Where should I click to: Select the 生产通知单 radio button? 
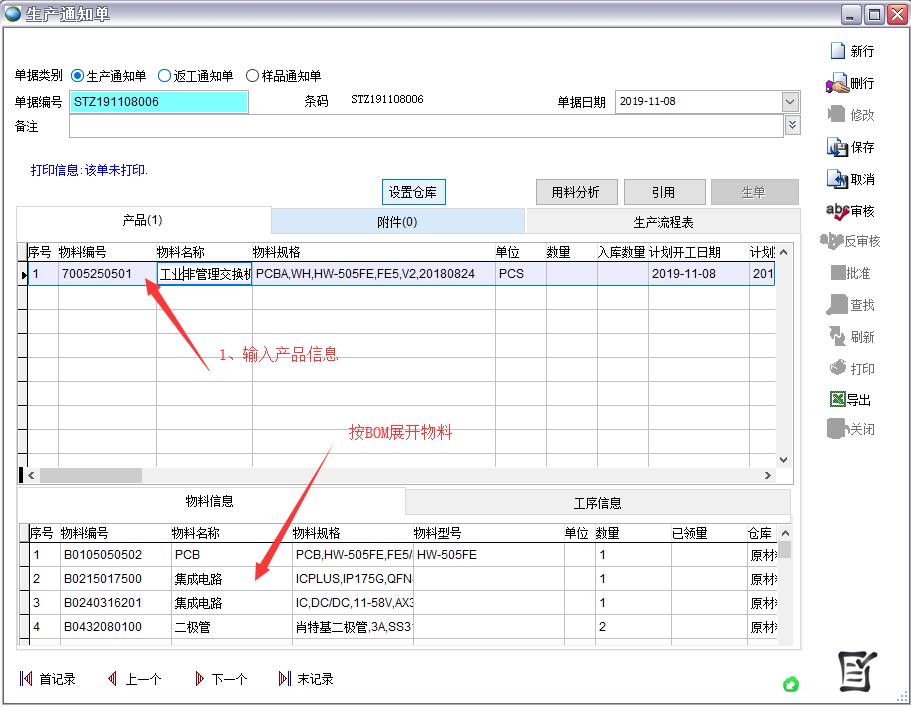point(77,76)
